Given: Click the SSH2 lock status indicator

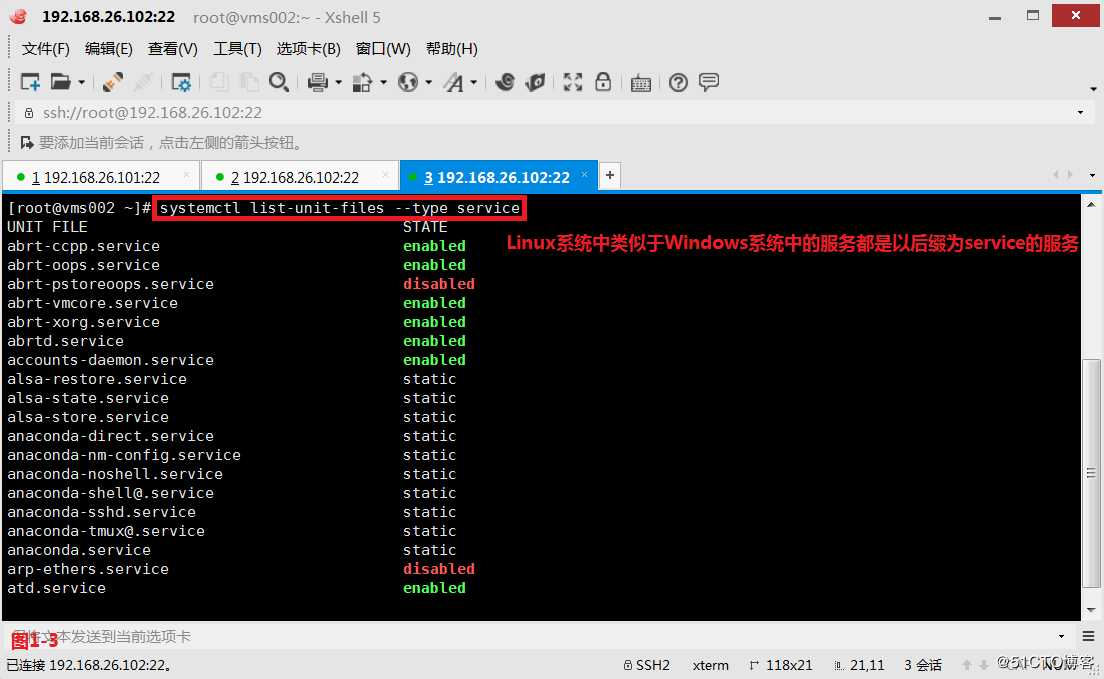Looking at the screenshot, I should click(646, 665).
